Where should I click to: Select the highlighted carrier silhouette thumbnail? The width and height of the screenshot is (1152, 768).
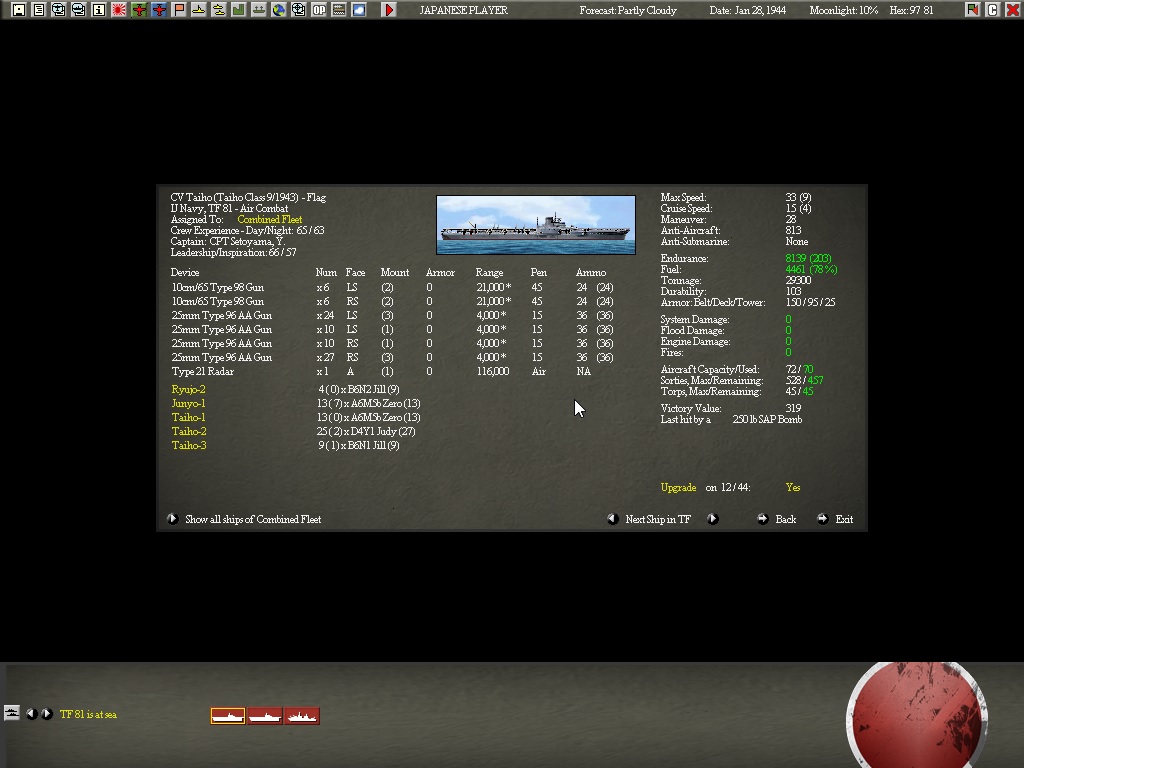pyautogui.click(x=228, y=716)
